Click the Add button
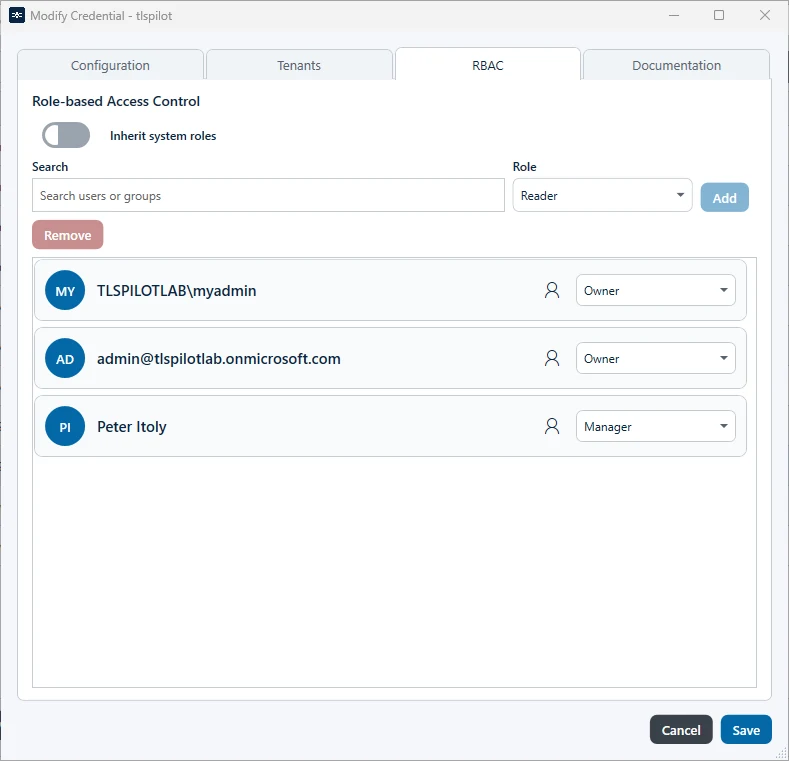This screenshot has width=789, height=761. point(725,198)
